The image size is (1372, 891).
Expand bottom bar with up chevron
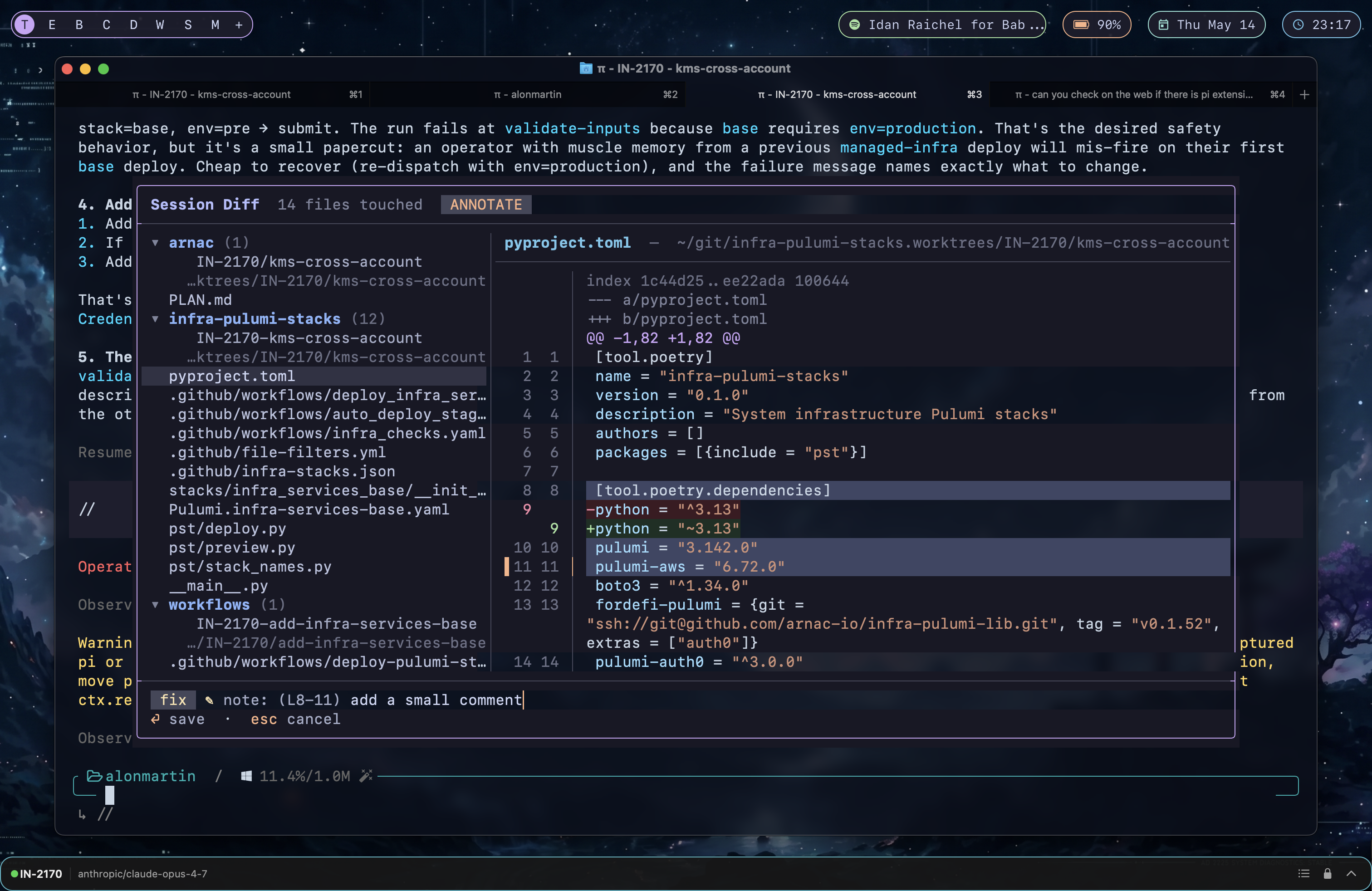tap(1351, 874)
